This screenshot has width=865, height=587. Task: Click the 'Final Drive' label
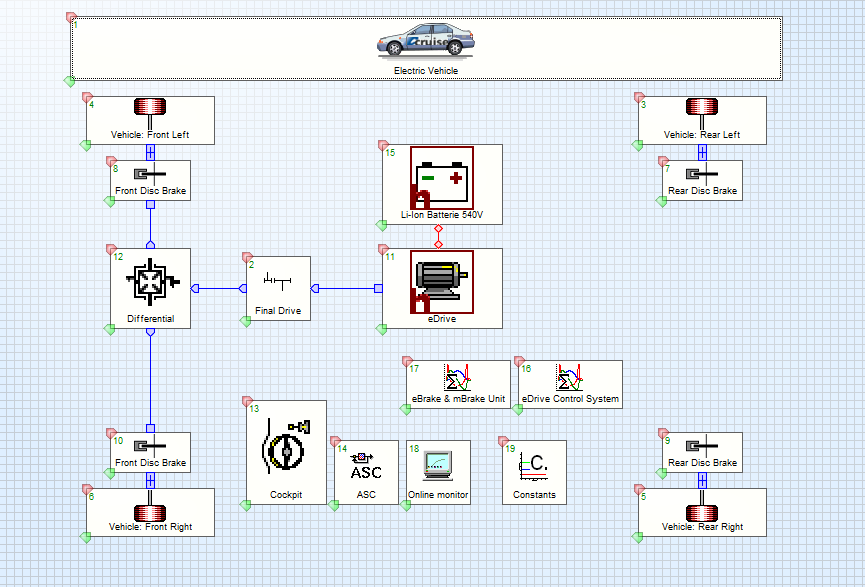click(277, 311)
